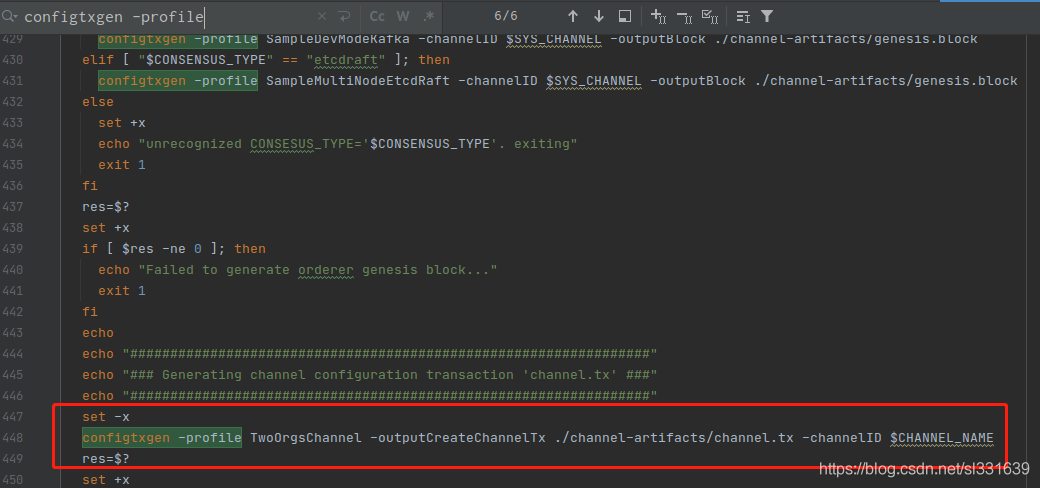Viewport: 1040px width, 488px height.
Task: Click '$SYS_CHANNEL' on line 431
Action: [594, 81]
